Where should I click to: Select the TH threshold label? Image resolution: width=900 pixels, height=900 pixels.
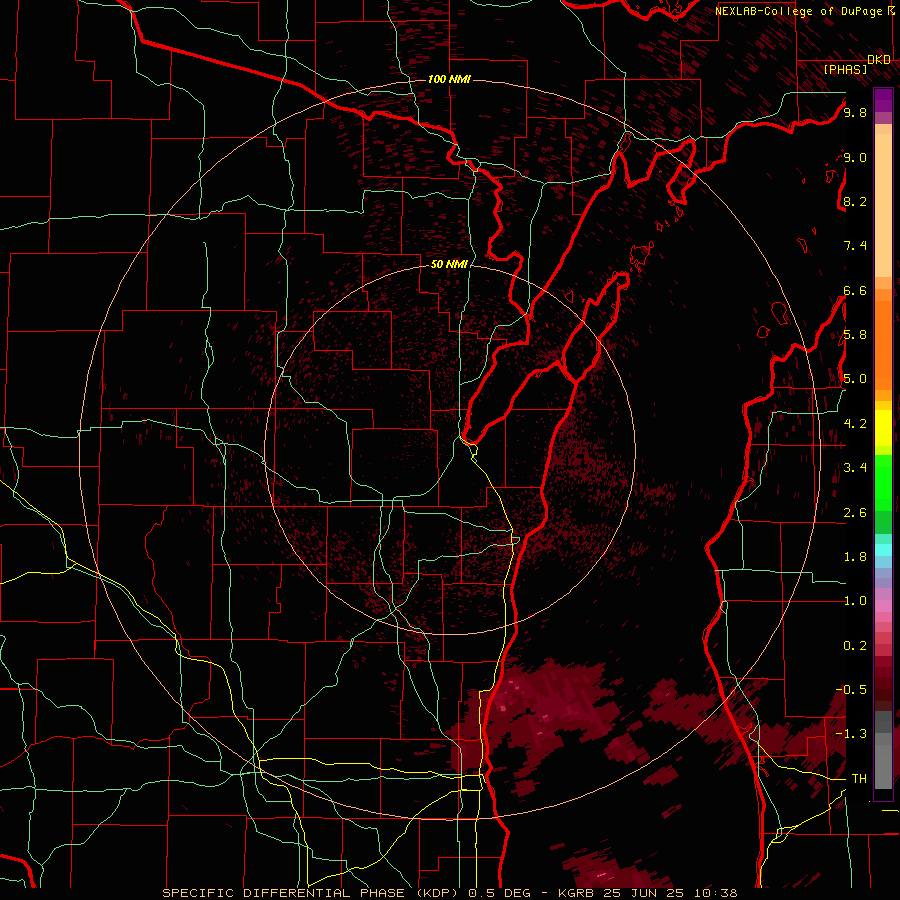click(x=859, y=778)
